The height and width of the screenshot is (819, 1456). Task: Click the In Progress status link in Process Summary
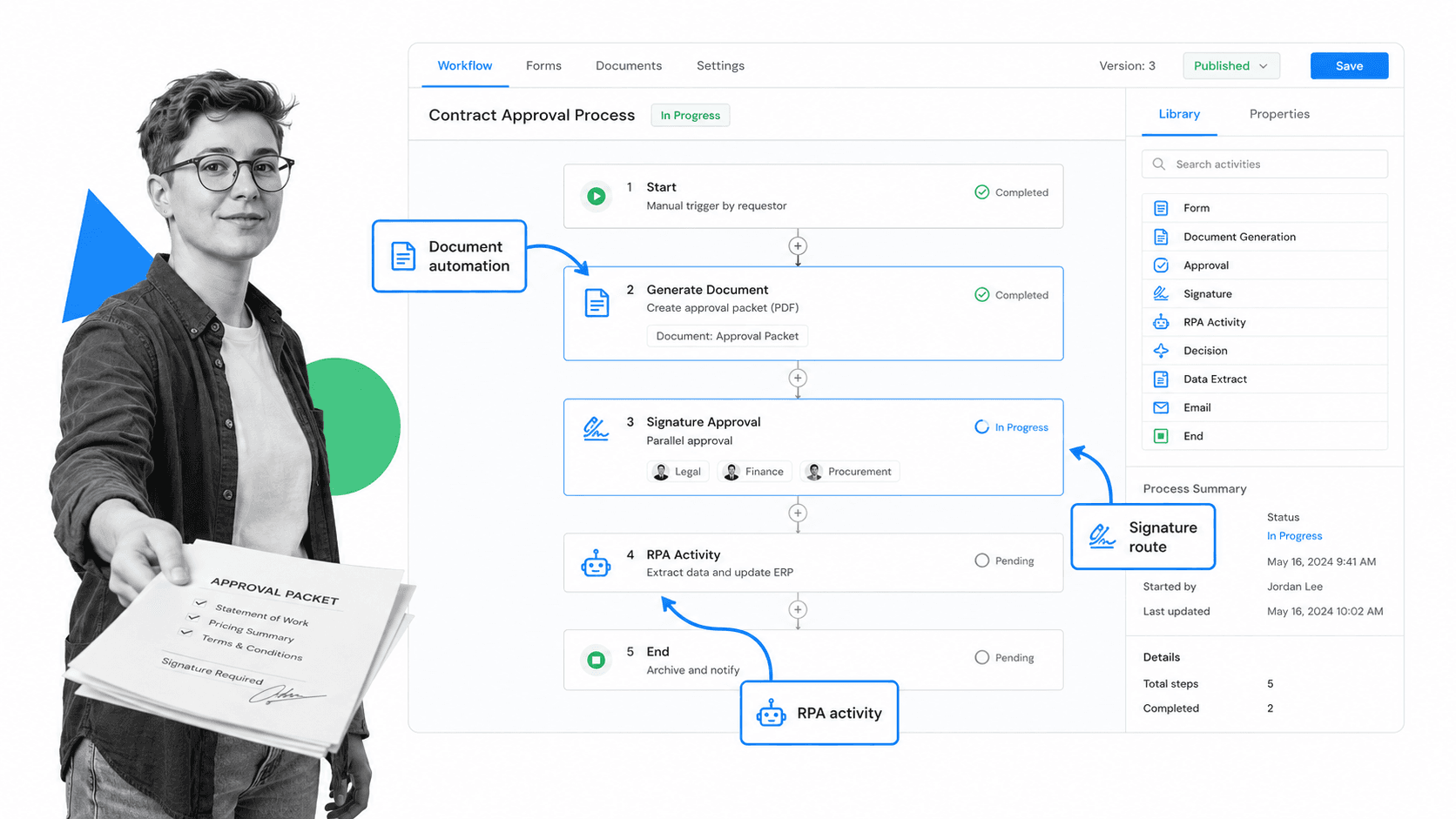(x=1294, y=536)
